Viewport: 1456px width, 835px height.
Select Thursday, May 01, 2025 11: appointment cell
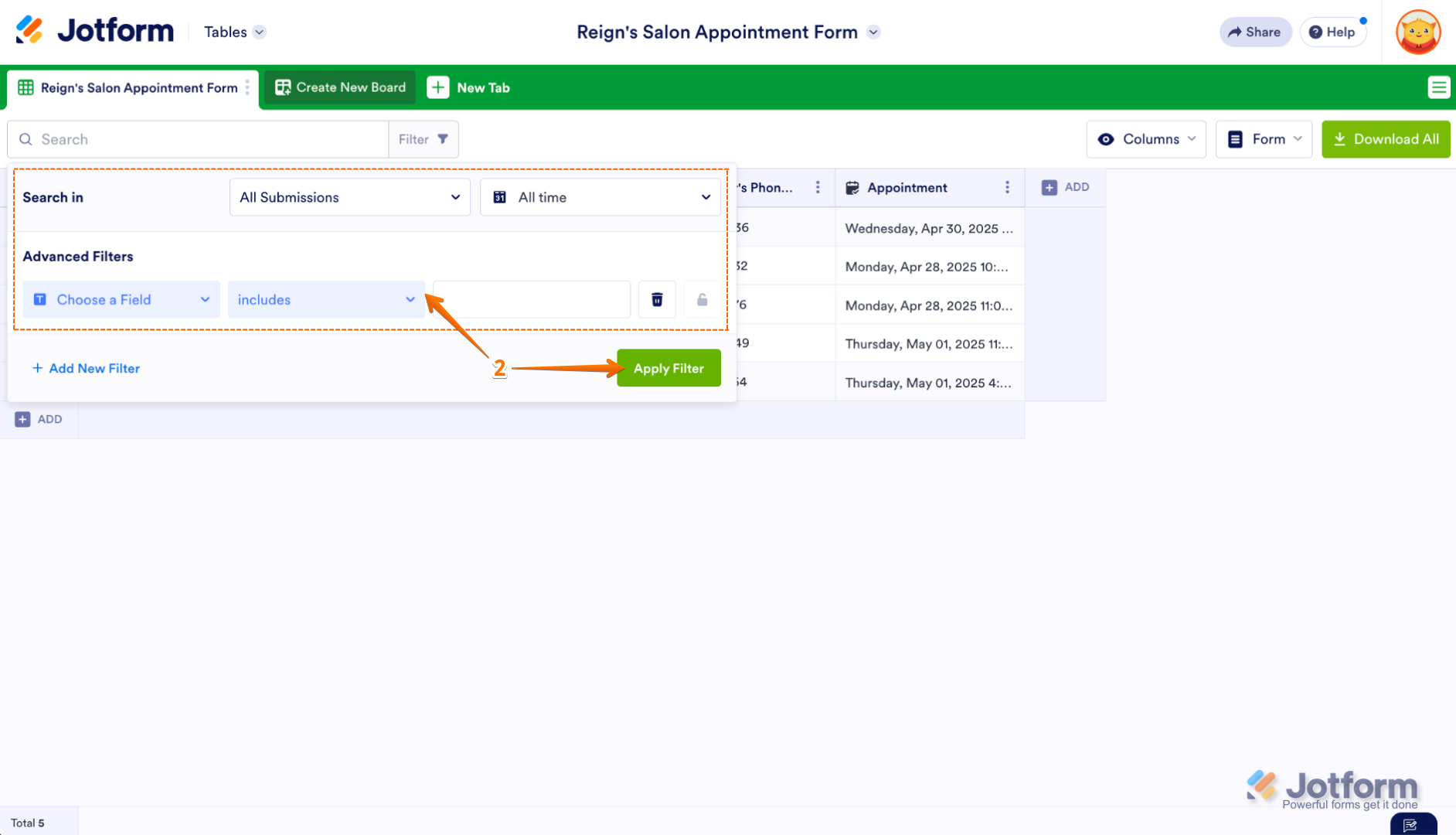click(930, 344)
